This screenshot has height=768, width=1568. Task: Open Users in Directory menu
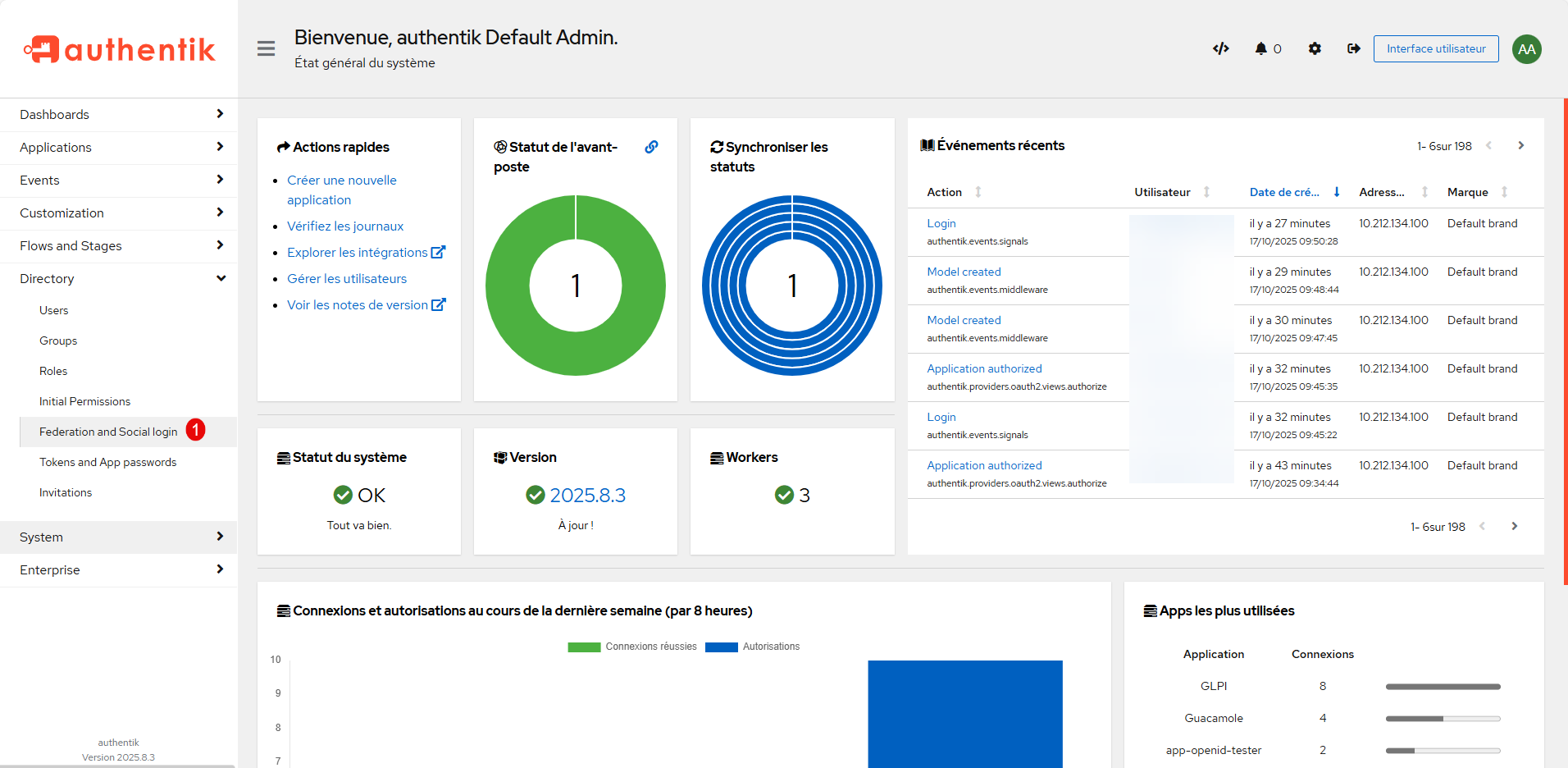pyautogui.click(x=54, y=310)
